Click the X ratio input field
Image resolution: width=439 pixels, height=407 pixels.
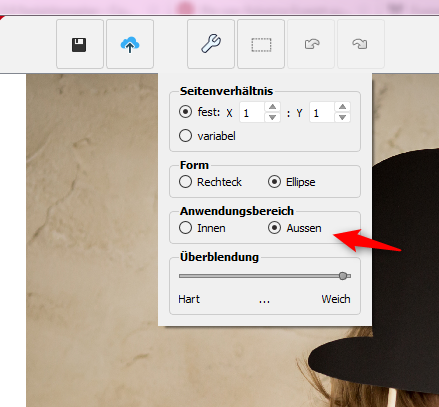[x=252, y=112]
